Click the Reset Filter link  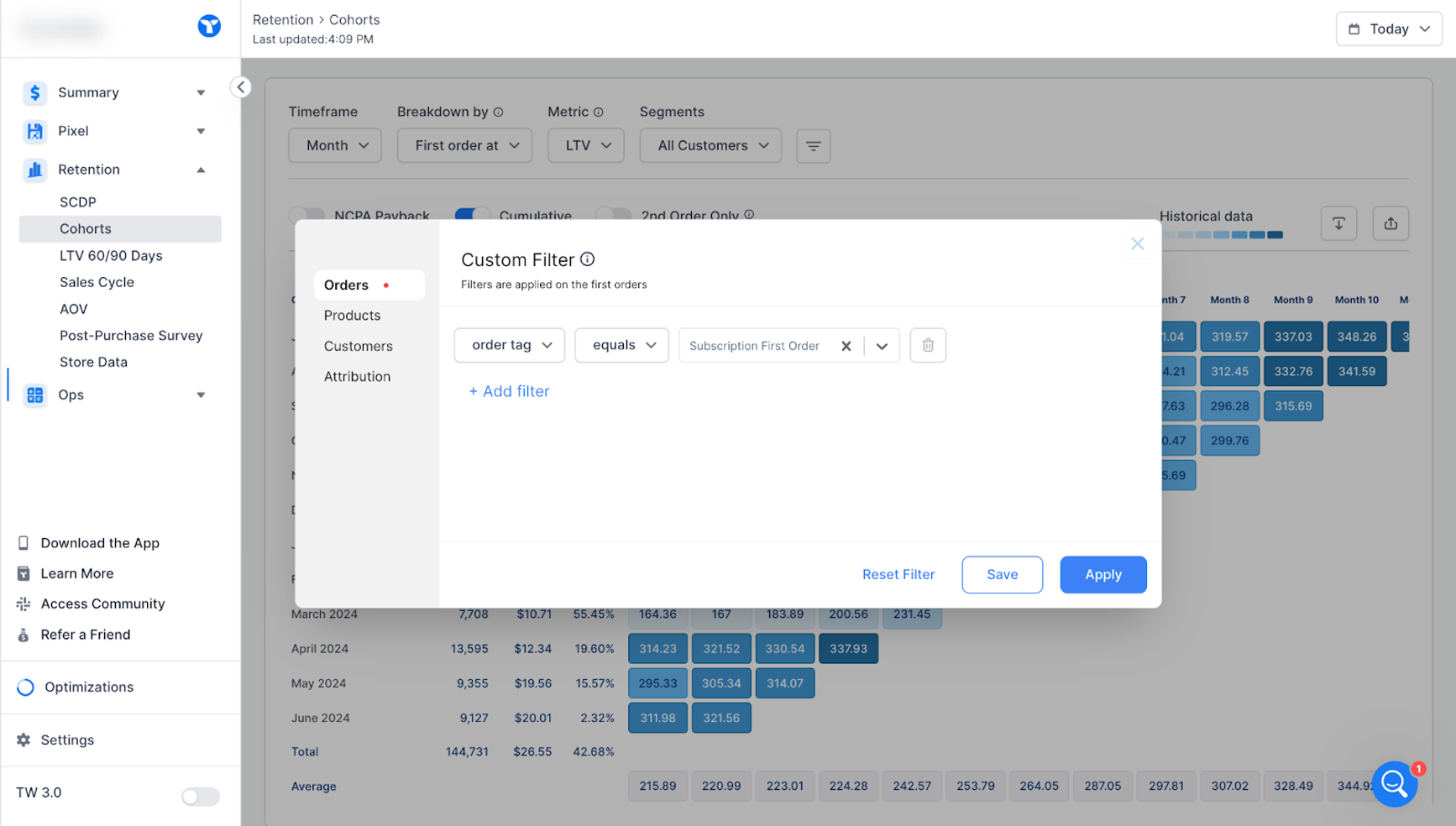click(x=898, y=574)
